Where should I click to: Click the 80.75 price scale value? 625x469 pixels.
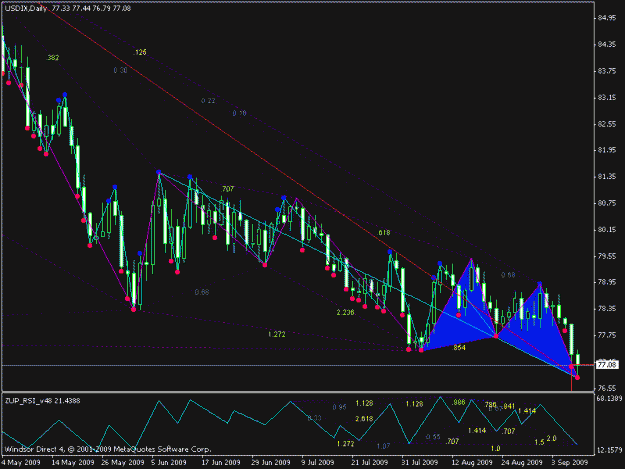(607, 203)
